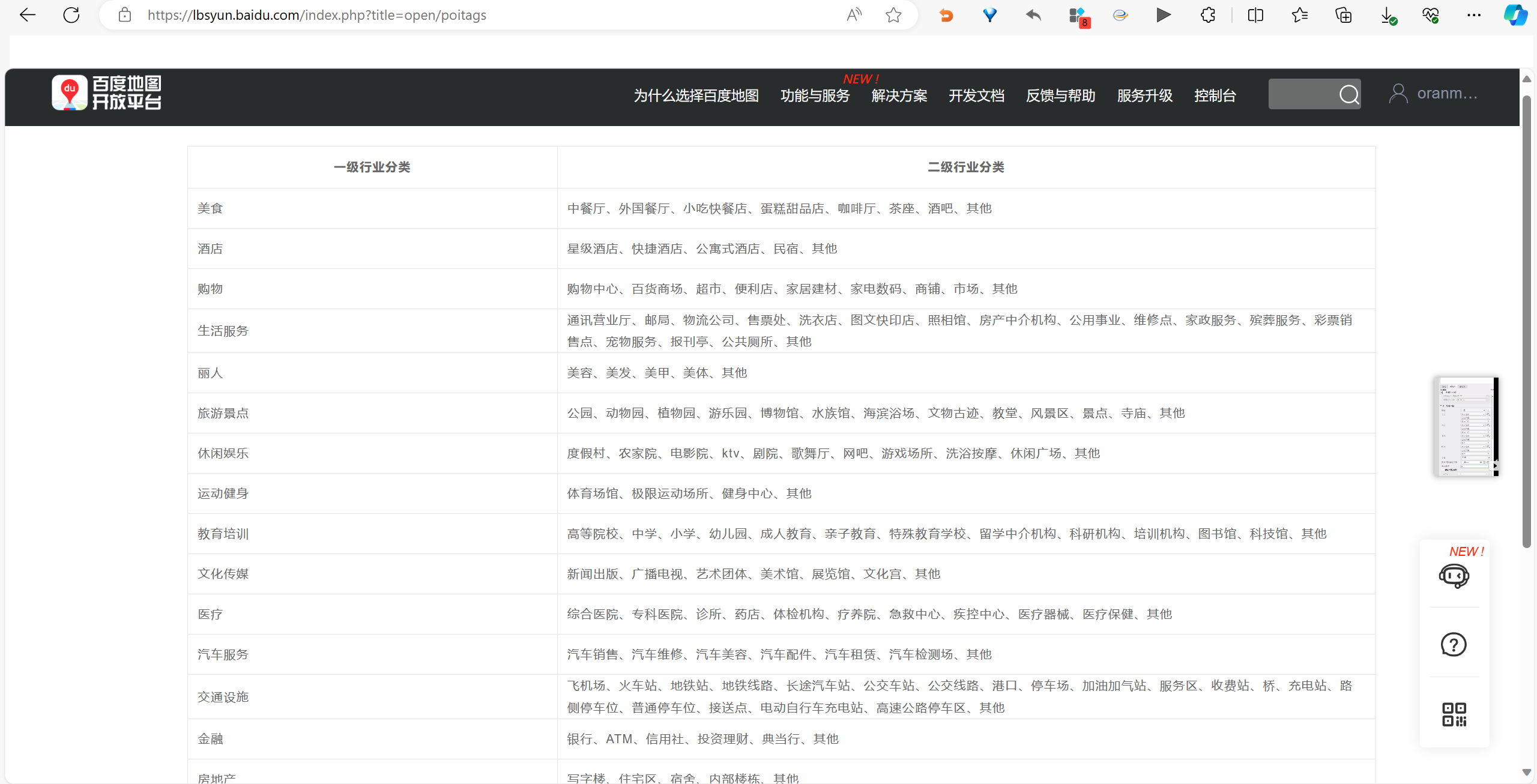Click the question mark help icon
Image resolution: width=1537 pixels, height=784 pixels.
(x=1454, y=645)
